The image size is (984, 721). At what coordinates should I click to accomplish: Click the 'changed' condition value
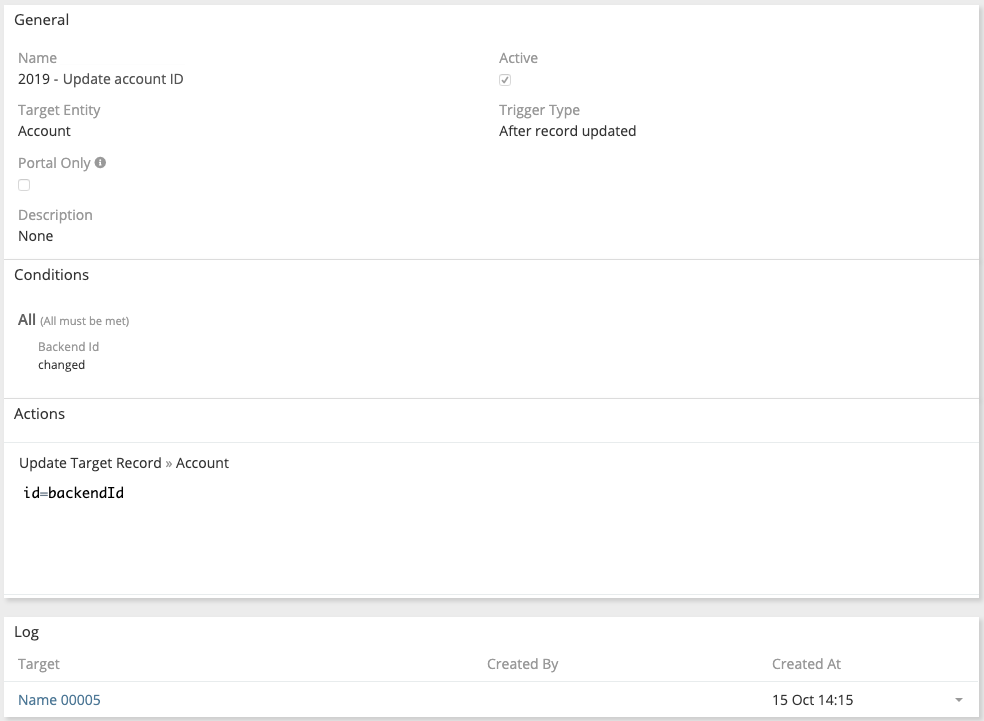[61, 365]
